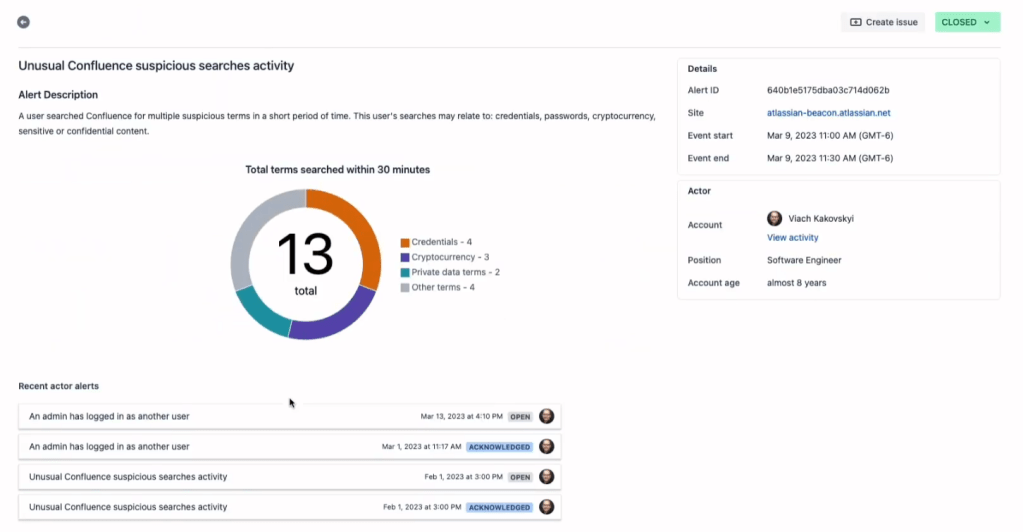The height and width of the screenshot is (532, 1023).
Task: Click the teal Private data terms swatch
Action: pos(405,272)
